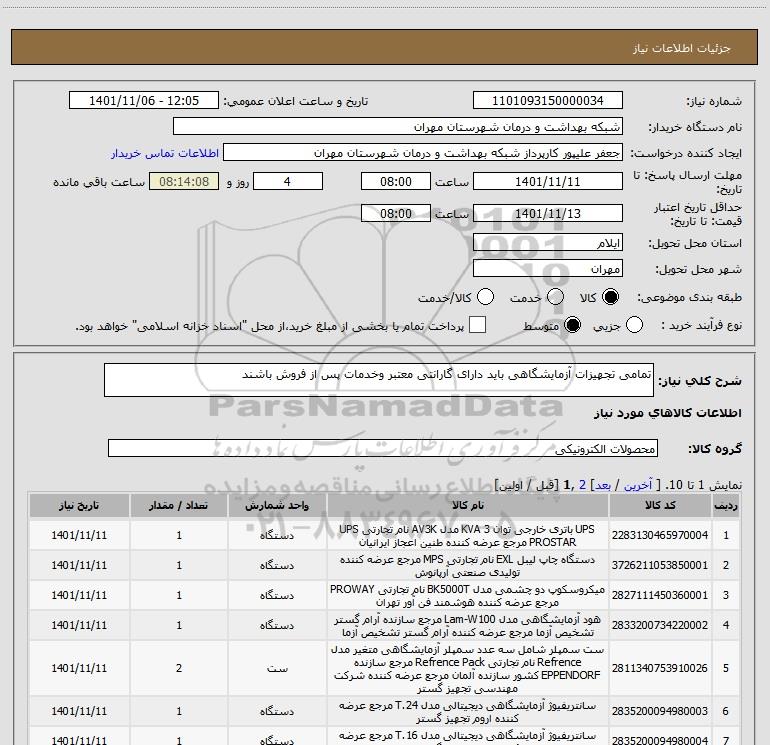Viewport: 770px width, 745px height.
Task: Click the کد کالا column header
Action: [660, 505]
